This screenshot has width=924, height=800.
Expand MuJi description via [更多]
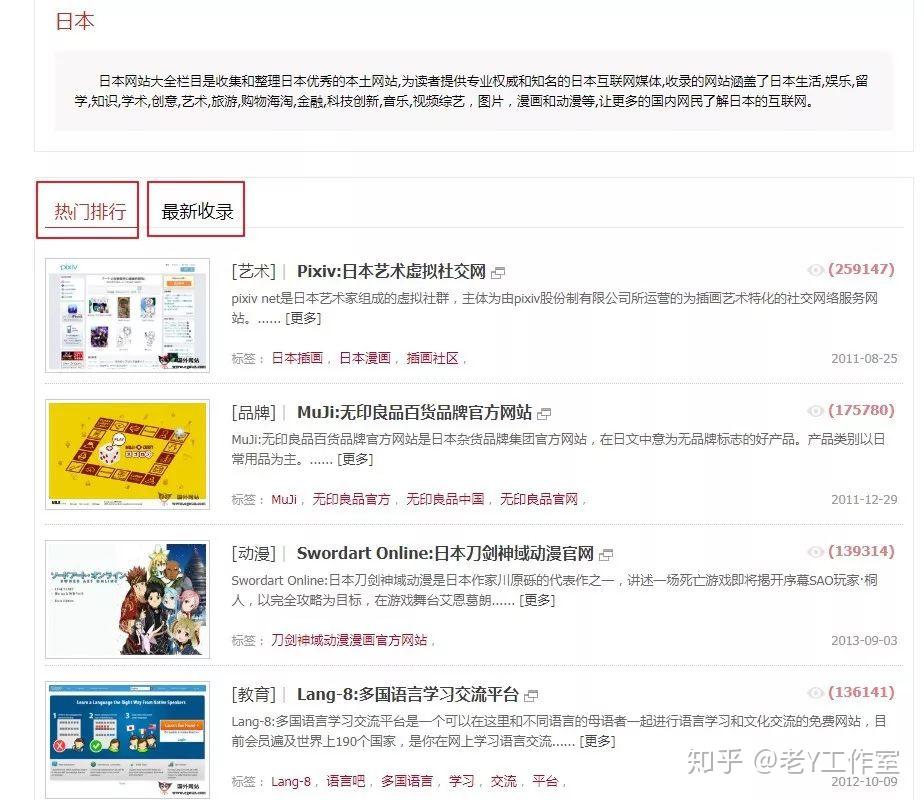pos(355,459)
